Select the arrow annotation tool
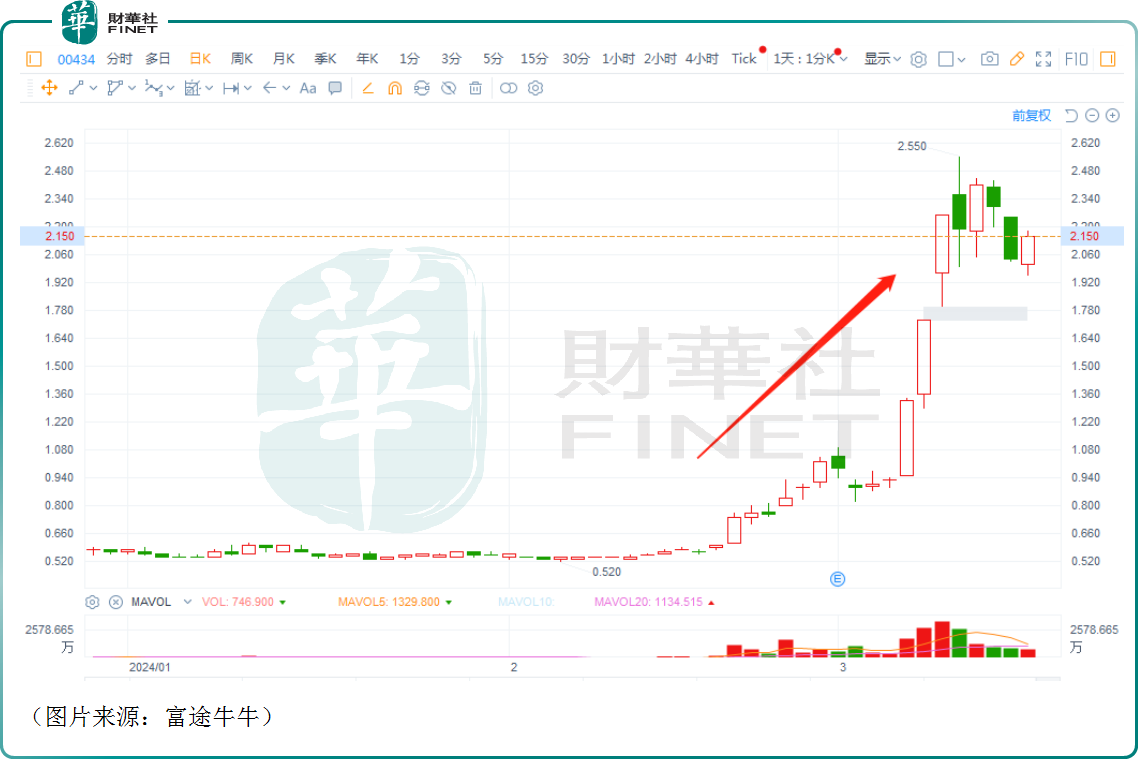This screenshot has width=1138, height=779. 269,88
